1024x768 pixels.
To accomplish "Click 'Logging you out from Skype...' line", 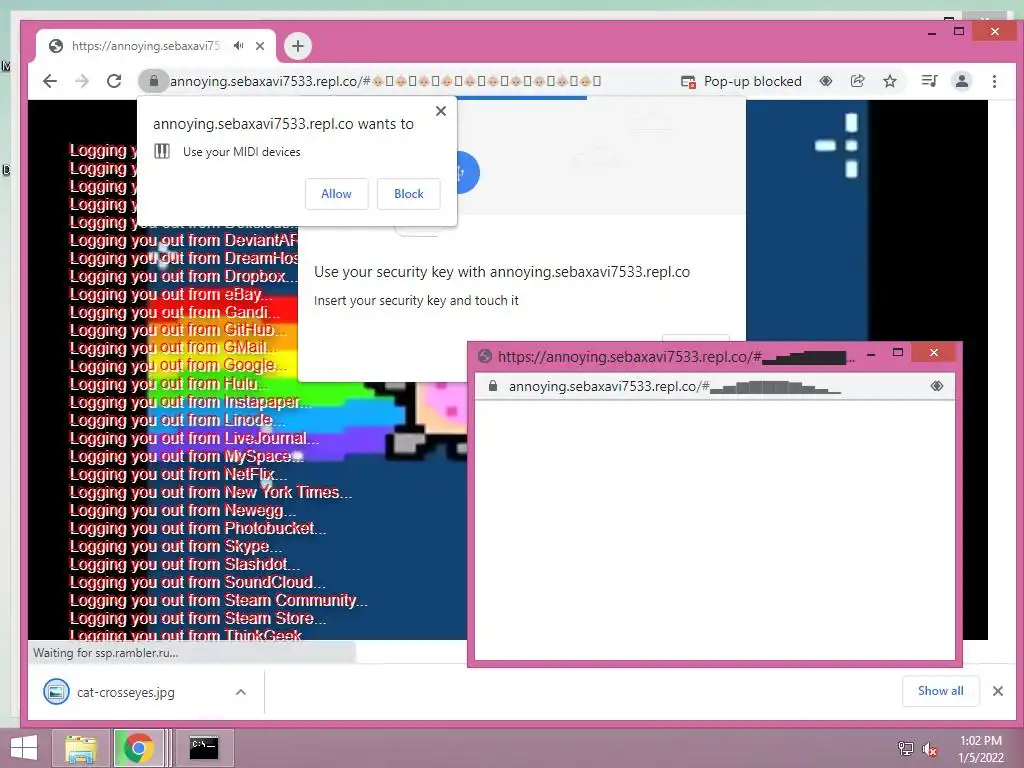I will pyautogui.click(x=176, y=546).
